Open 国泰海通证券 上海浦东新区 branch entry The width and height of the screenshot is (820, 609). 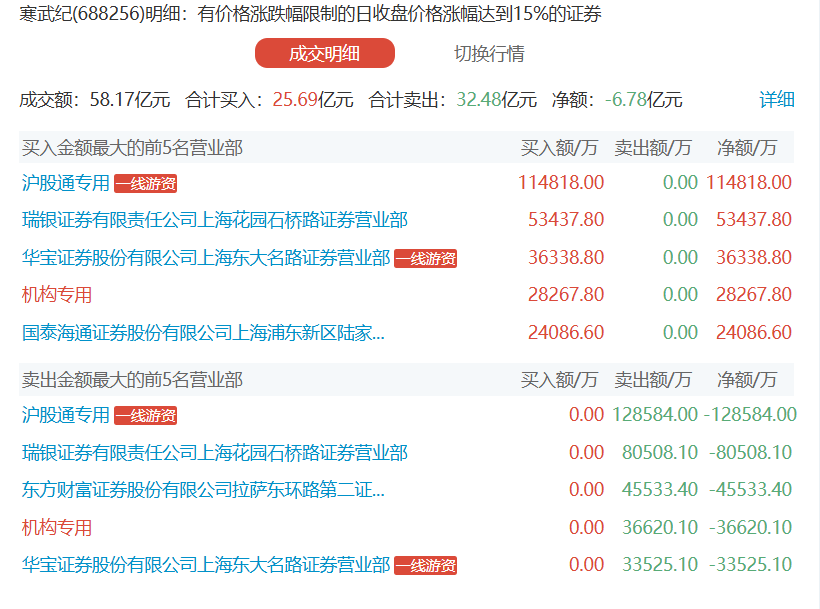(203, 333)
